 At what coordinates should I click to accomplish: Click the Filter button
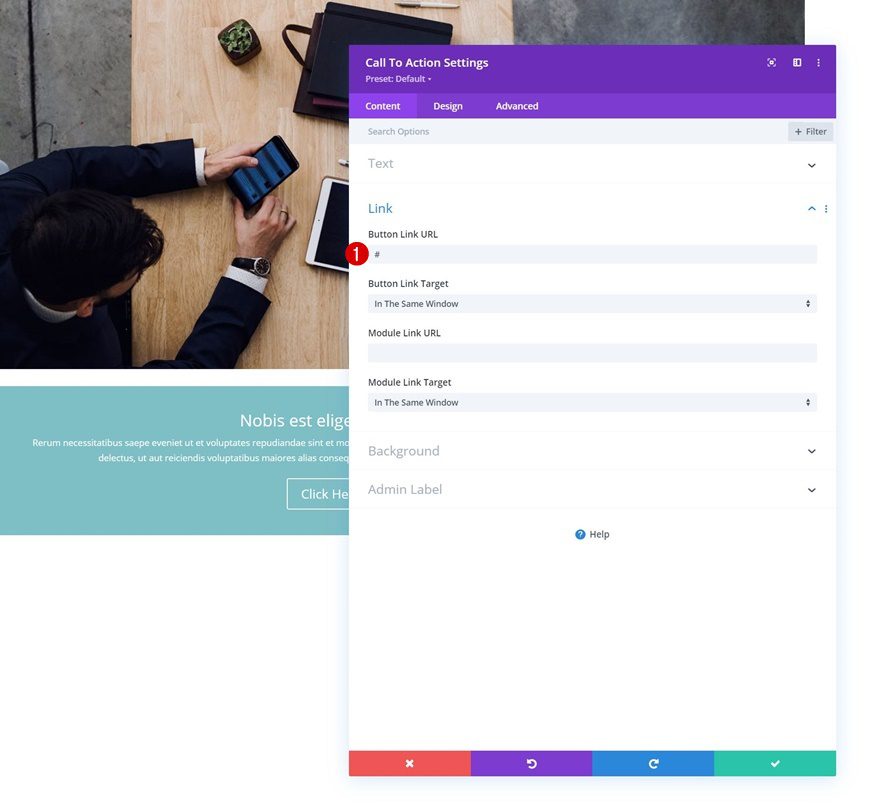point(810,131)
